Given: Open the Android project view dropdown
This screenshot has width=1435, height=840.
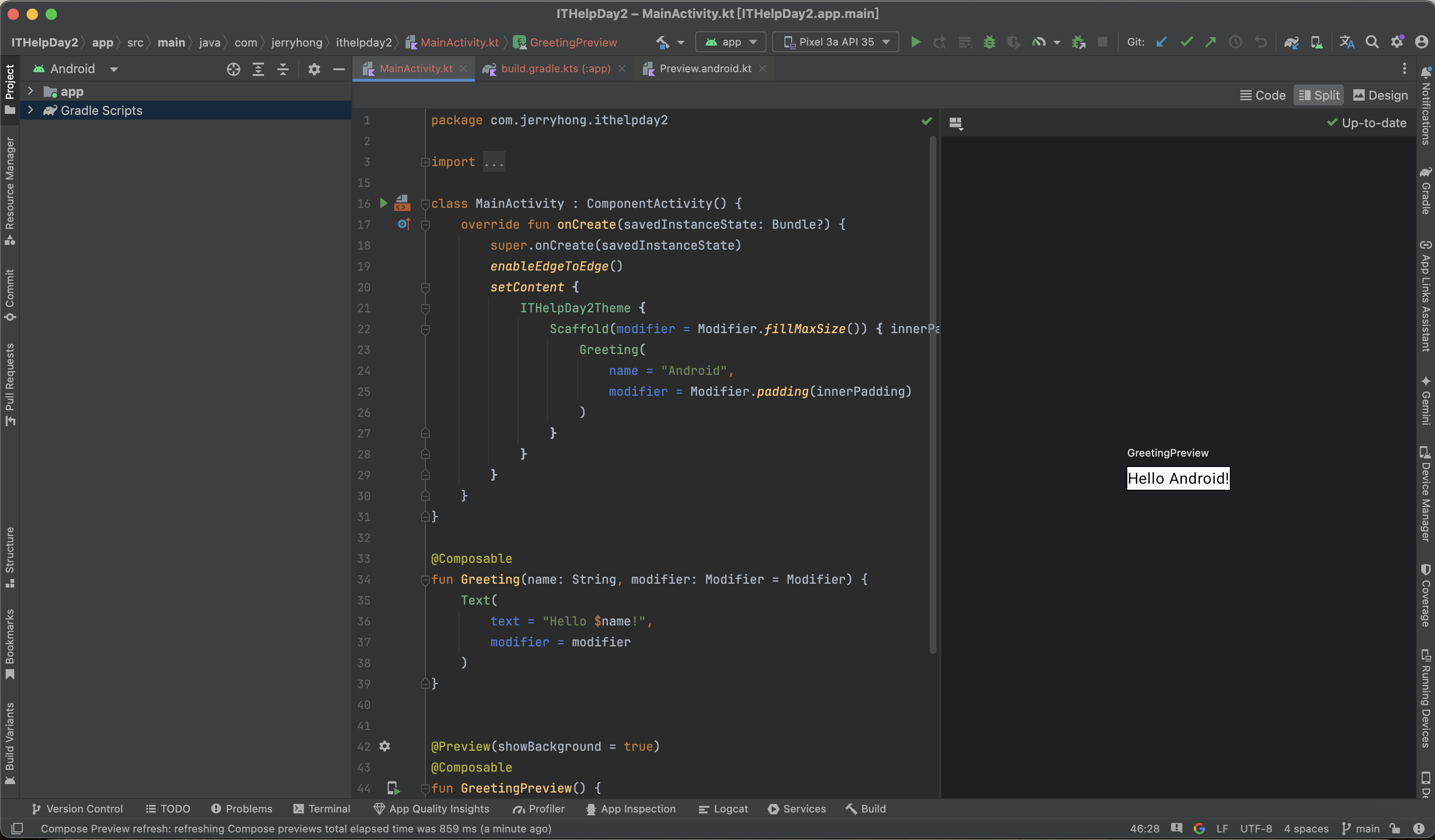Looking at the screenshot, I should (75, 69).
